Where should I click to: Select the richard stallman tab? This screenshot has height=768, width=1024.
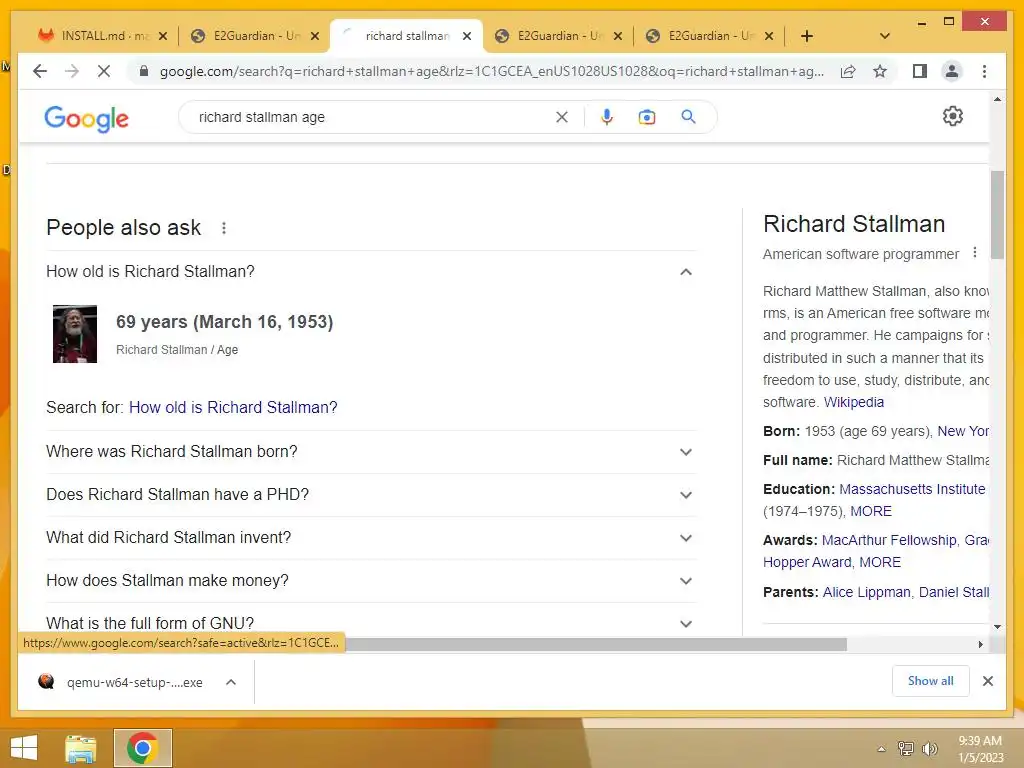click(406, 36)
